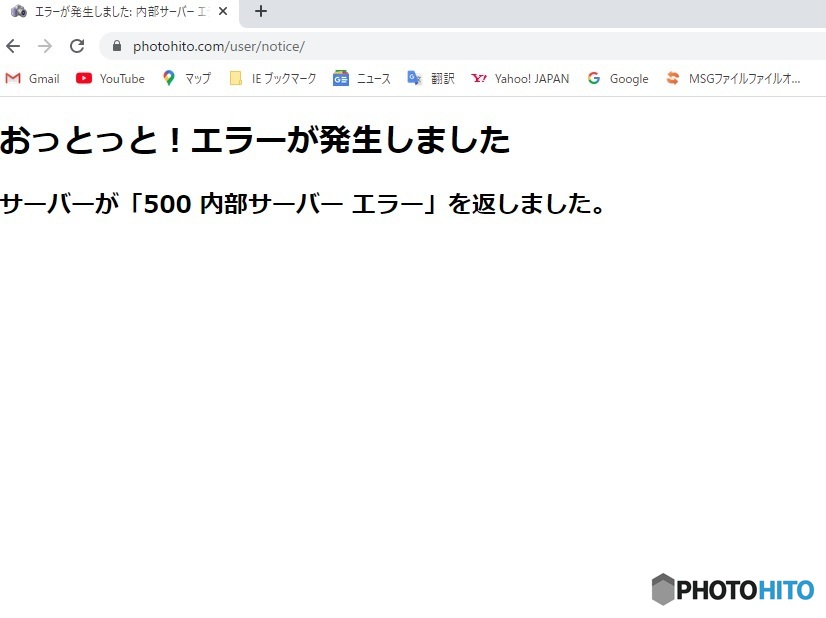Click the PhotoHito camera favicon on the tab
Screen dimensions: 826x618
click(17, 11)
